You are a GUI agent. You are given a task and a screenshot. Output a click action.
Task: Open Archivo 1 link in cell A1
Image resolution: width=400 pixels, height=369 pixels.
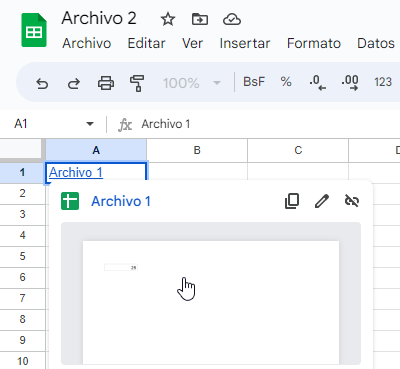(76, 173)
